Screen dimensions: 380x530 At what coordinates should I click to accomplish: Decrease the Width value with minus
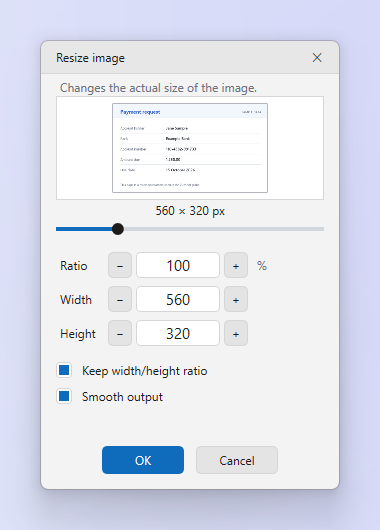[x=120, y=299]
